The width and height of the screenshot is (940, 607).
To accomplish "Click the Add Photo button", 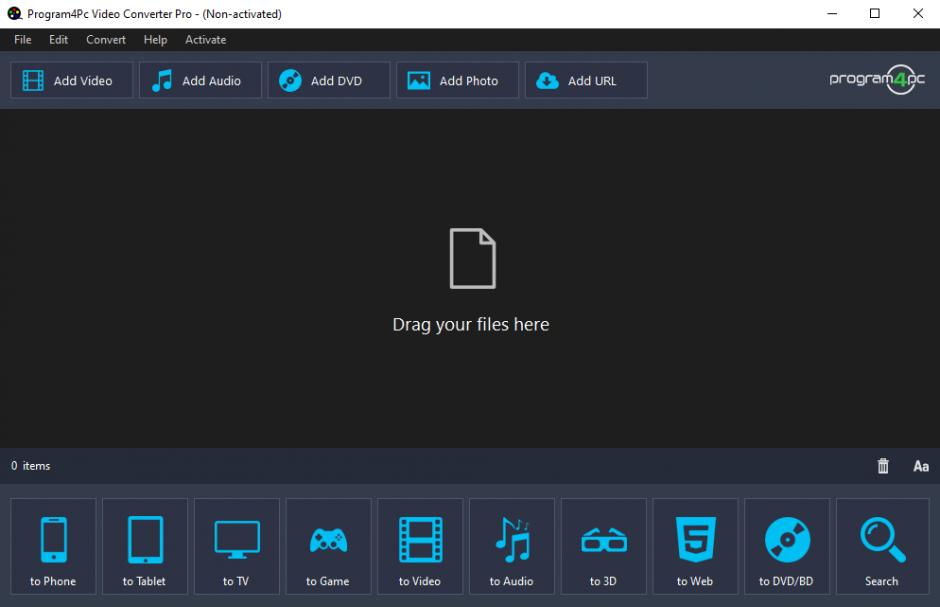I will [x=457, y=80].
